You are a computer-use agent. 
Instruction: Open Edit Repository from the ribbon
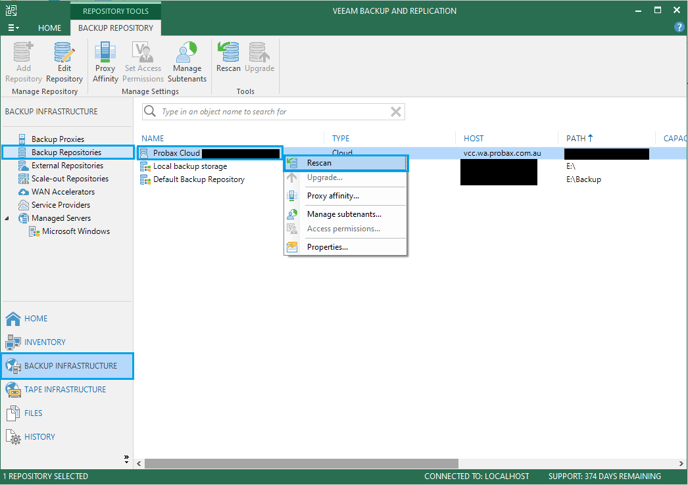[64, 62]
